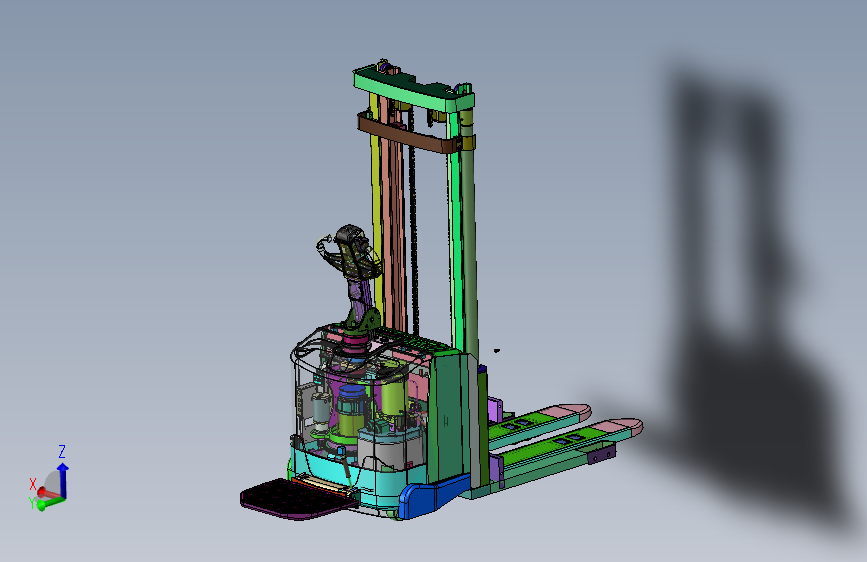The width and height of the screenshot is (867, 562).
Task: Select the black tiller control handle head
Action: tap(353, 250)
